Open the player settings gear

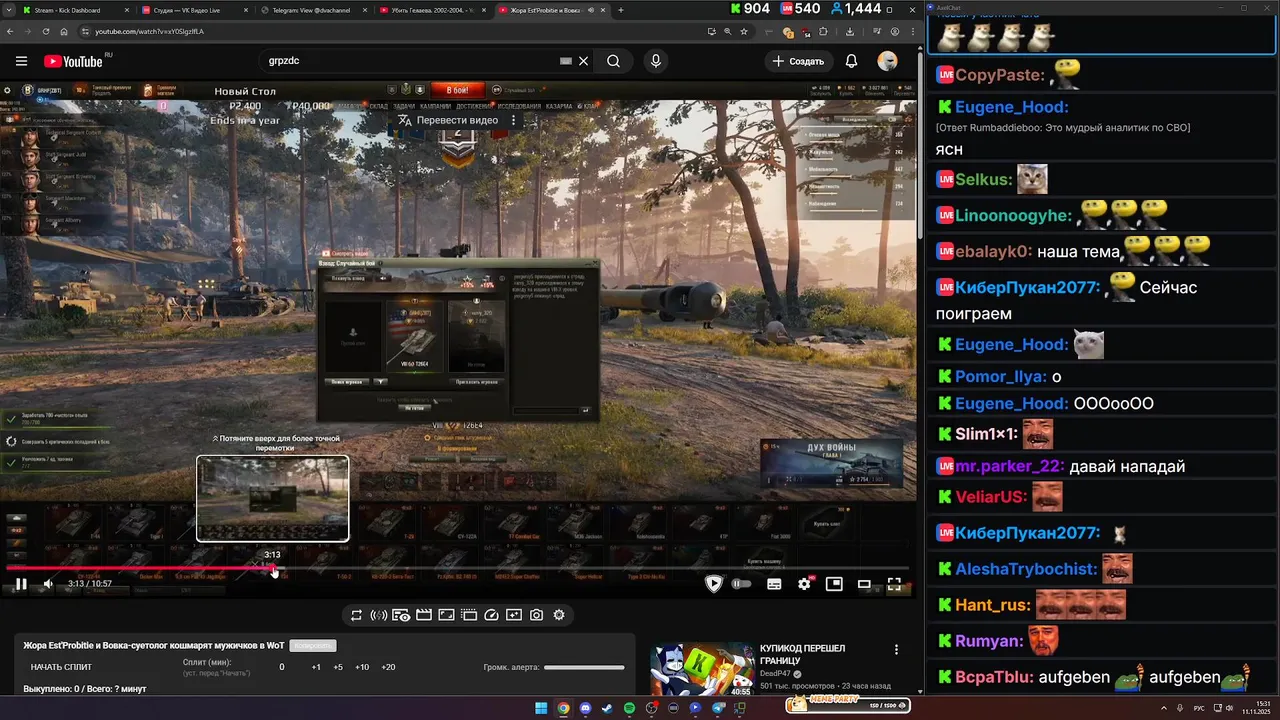tap(804, 584)
